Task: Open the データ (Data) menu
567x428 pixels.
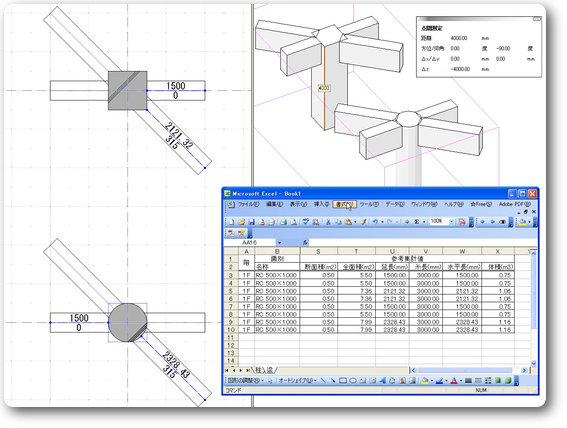Action: point(395,204)
